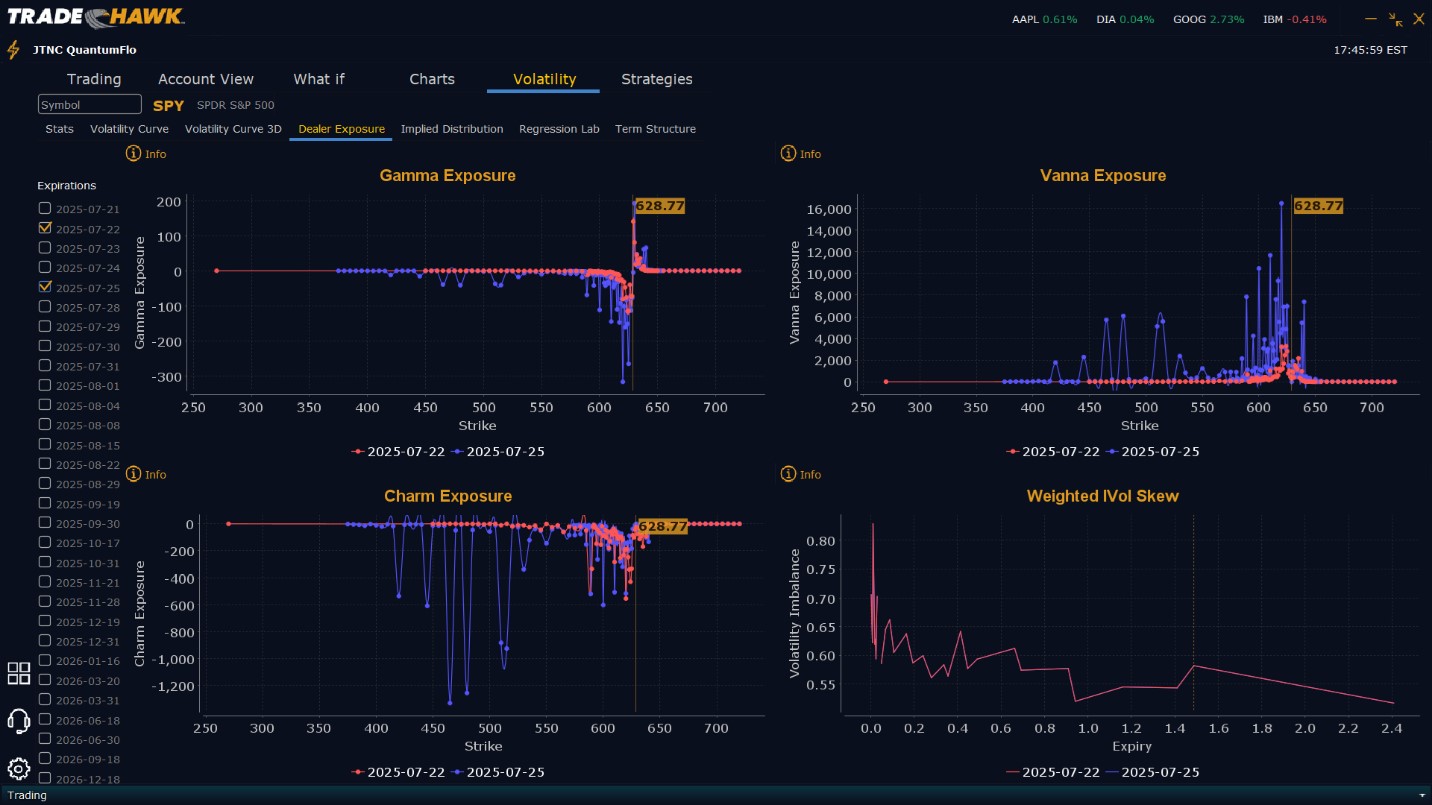Select the Volatility tab
1432x805 pixels.
click(x=544, y=79)
